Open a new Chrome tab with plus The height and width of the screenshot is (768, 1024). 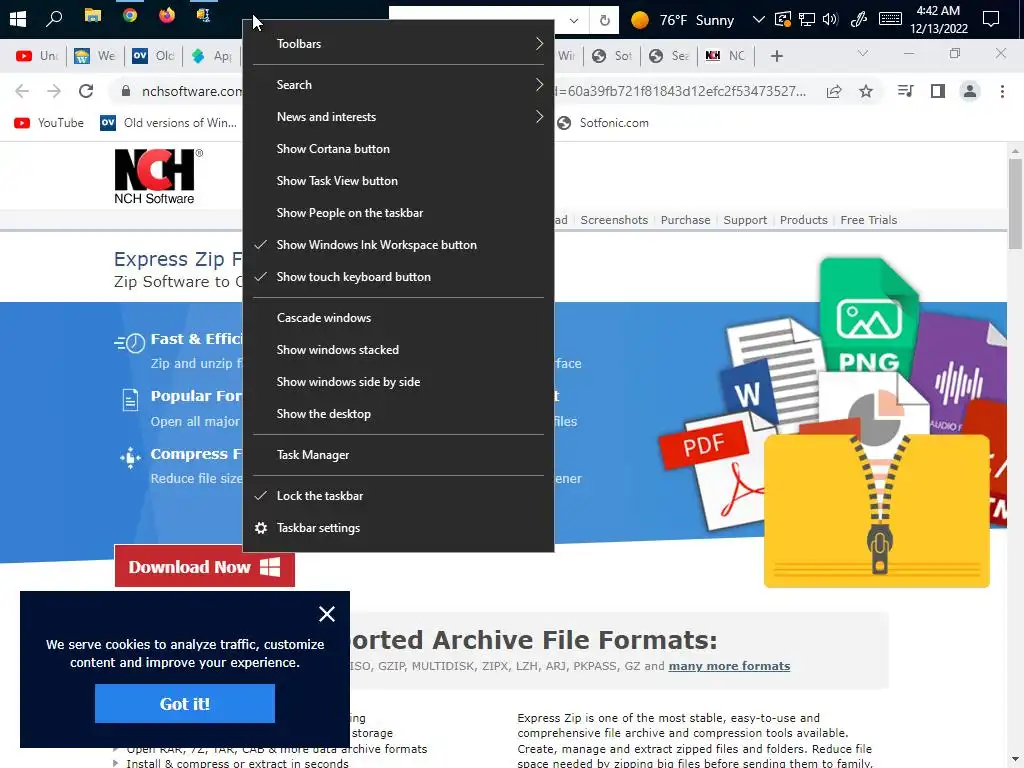pyautogui.click(x=776, y=56)
